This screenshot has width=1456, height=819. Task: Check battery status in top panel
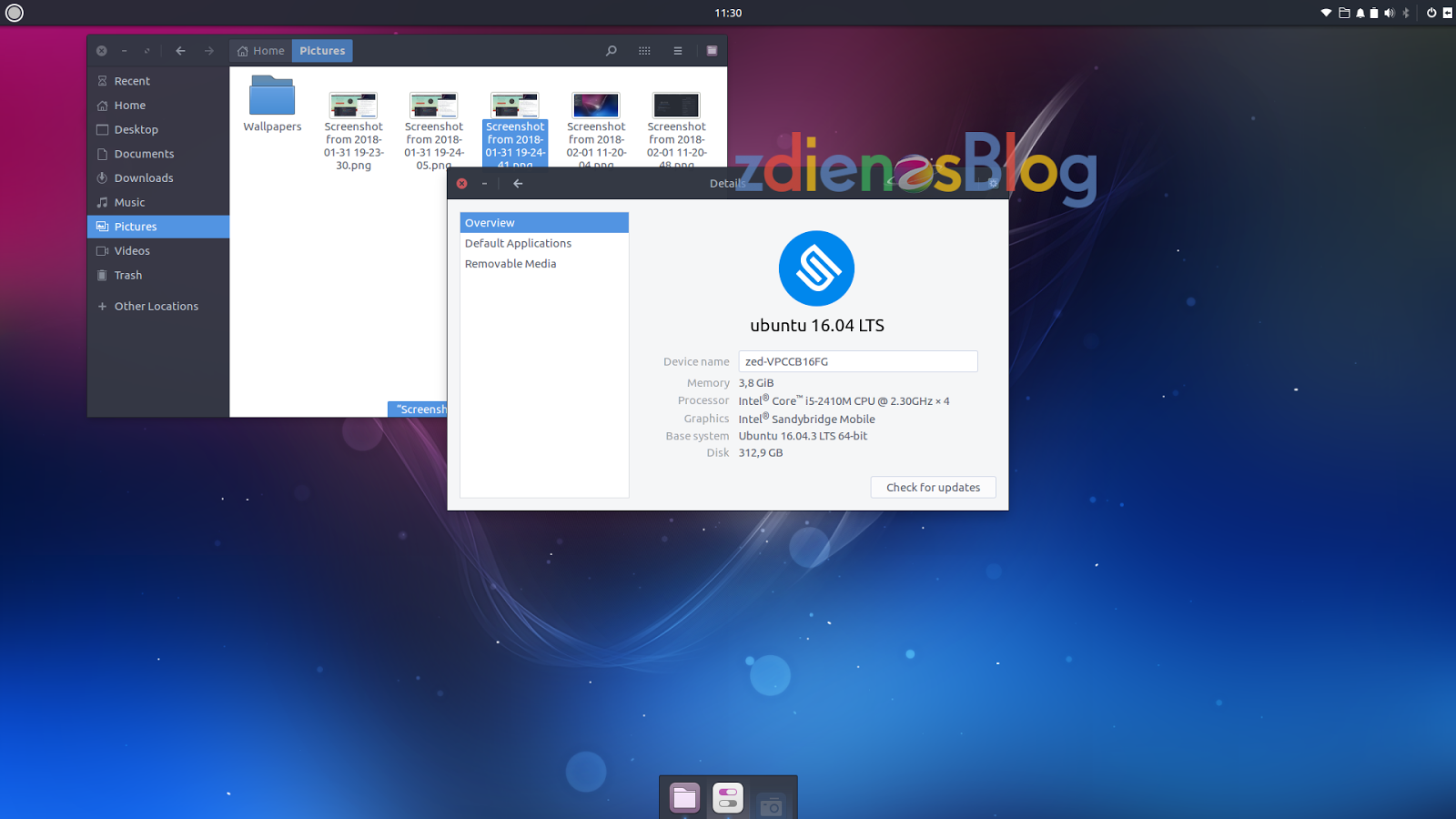point(1374,13)
